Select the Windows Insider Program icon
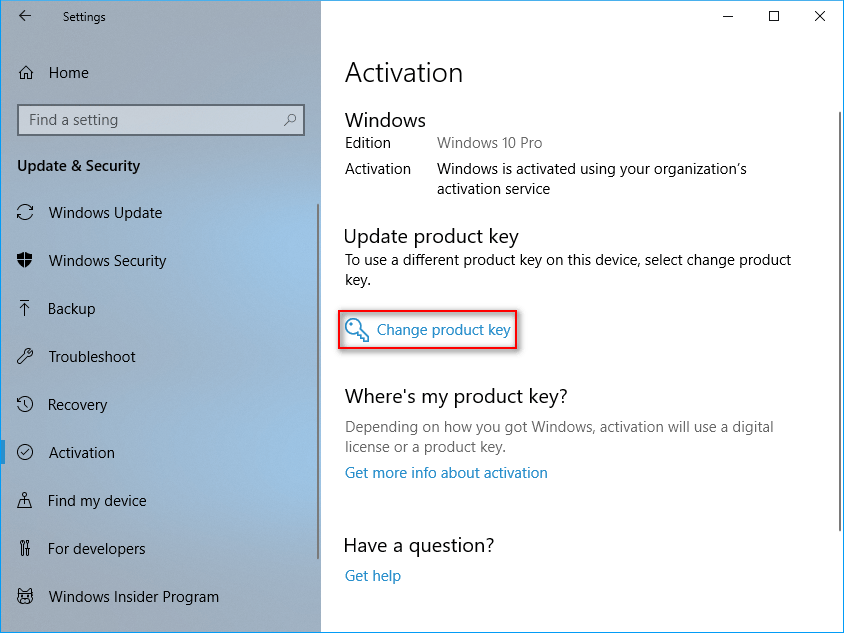The width and height of the screenshot is (844, 633). click(x=26, y=596)
